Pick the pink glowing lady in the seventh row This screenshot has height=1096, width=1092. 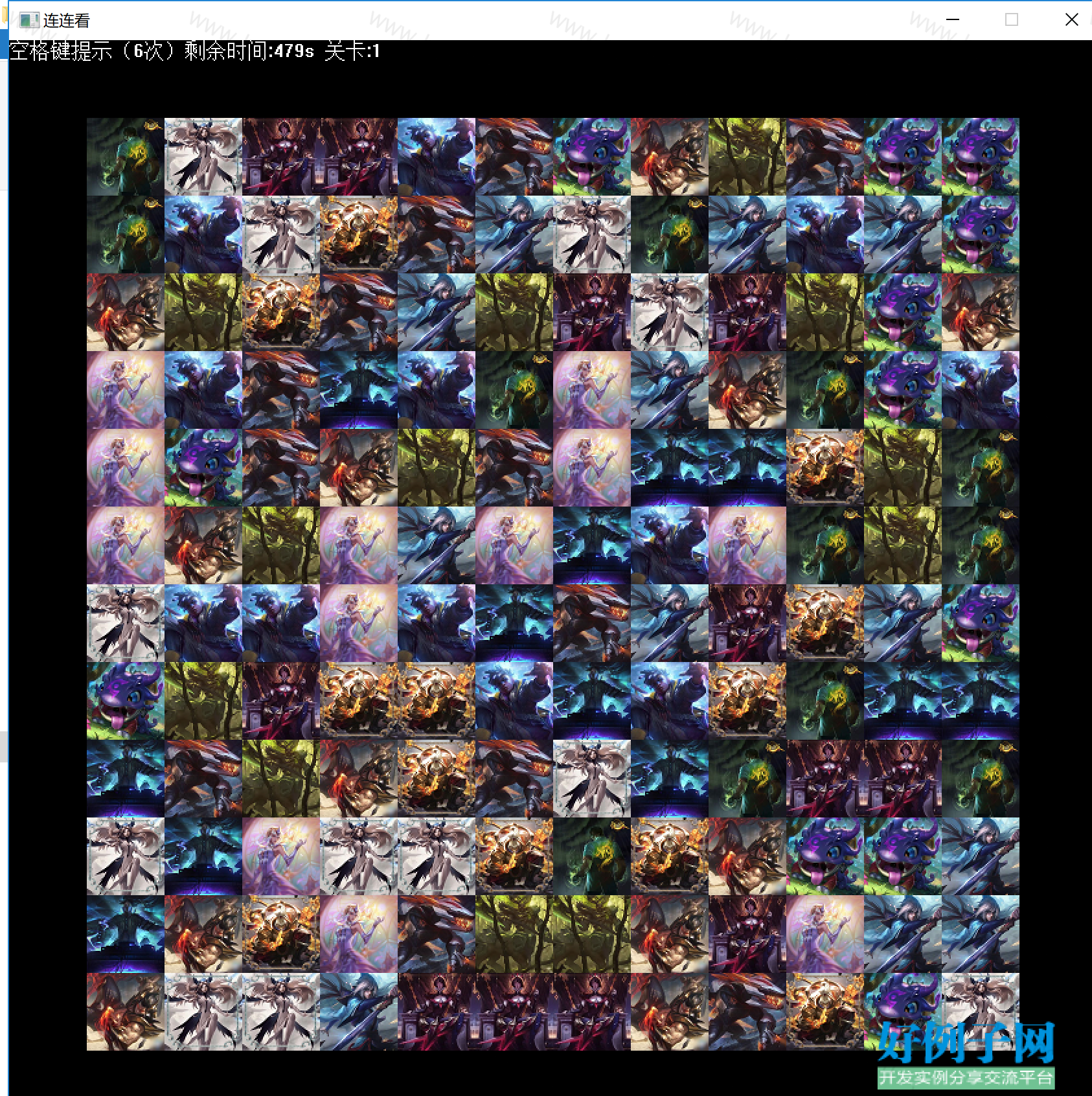(x=359, y=623)
